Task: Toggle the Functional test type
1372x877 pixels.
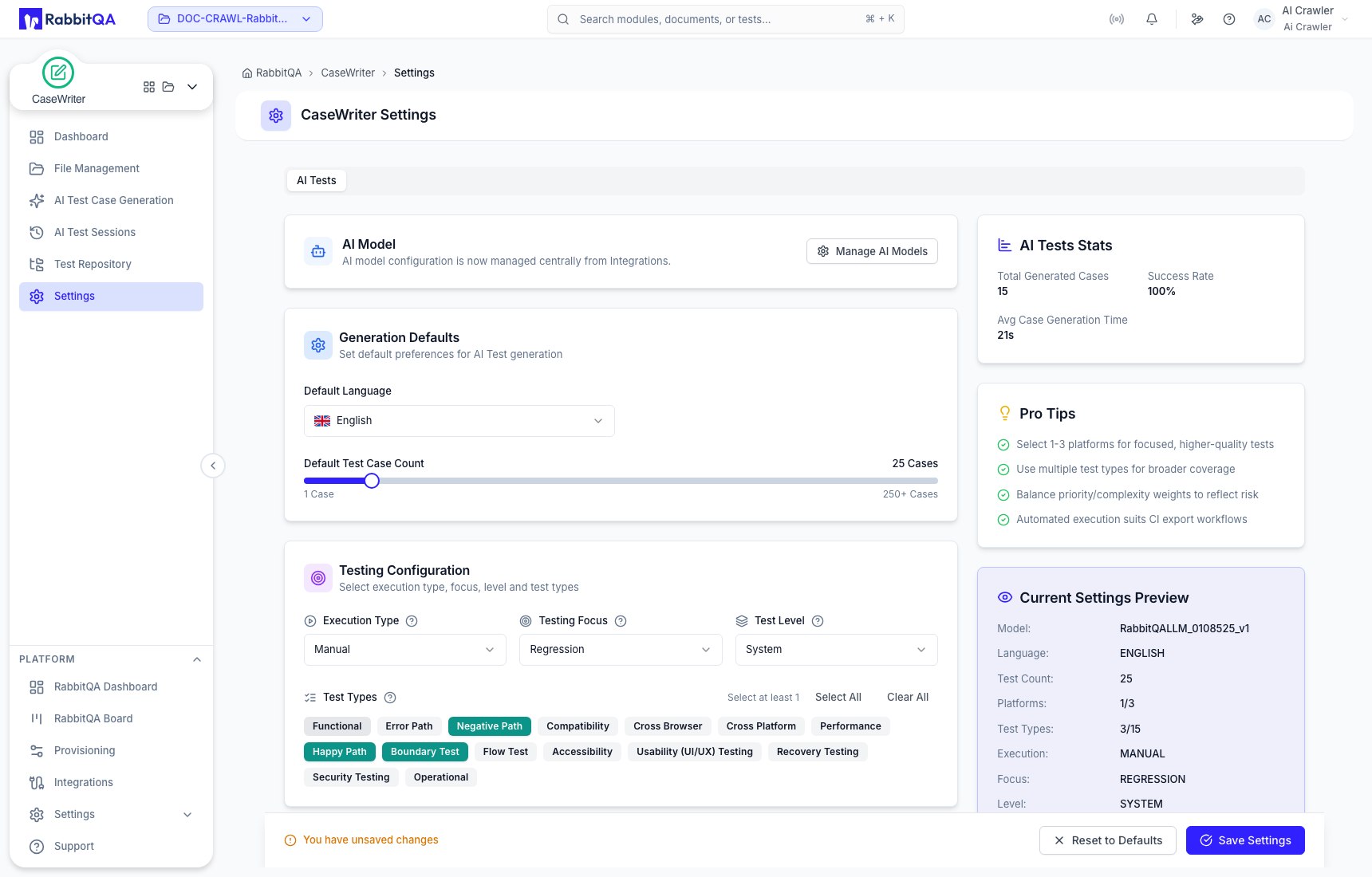Action: (x=337, y=726)
